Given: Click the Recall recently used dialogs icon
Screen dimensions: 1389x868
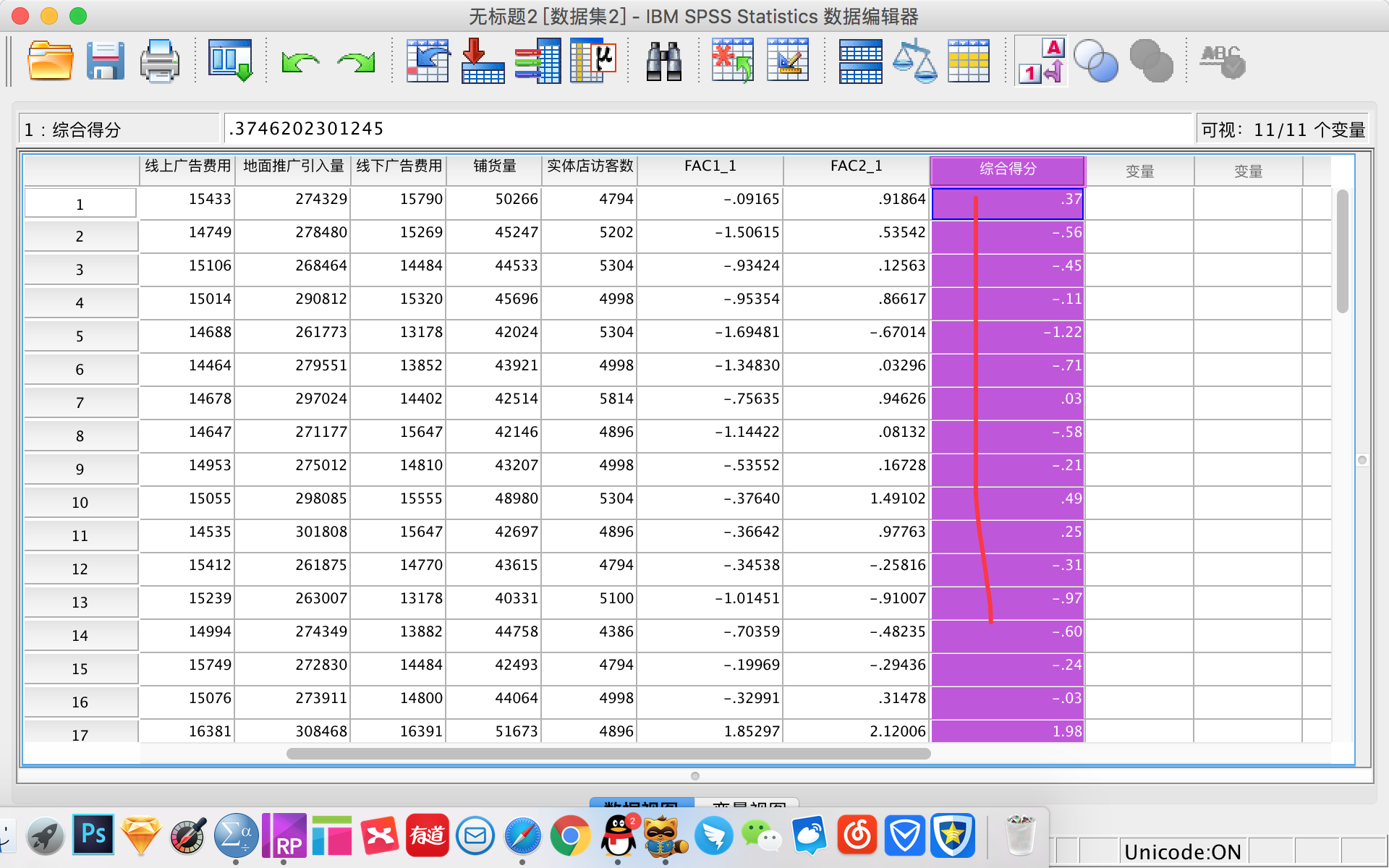Looking at the screenshot, I should 230,61.
